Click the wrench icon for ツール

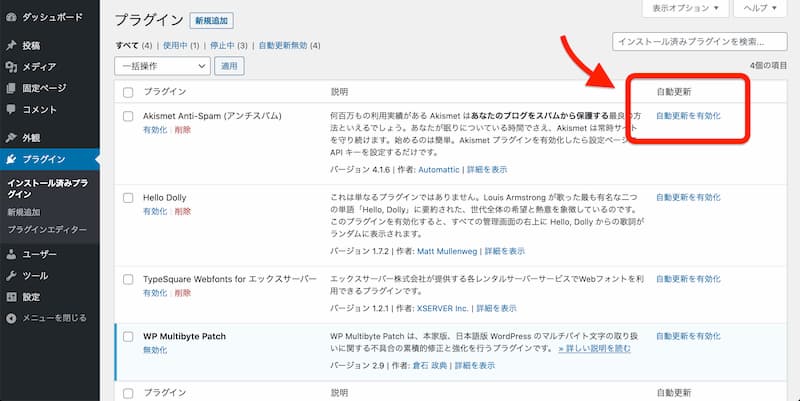(11, 275)
